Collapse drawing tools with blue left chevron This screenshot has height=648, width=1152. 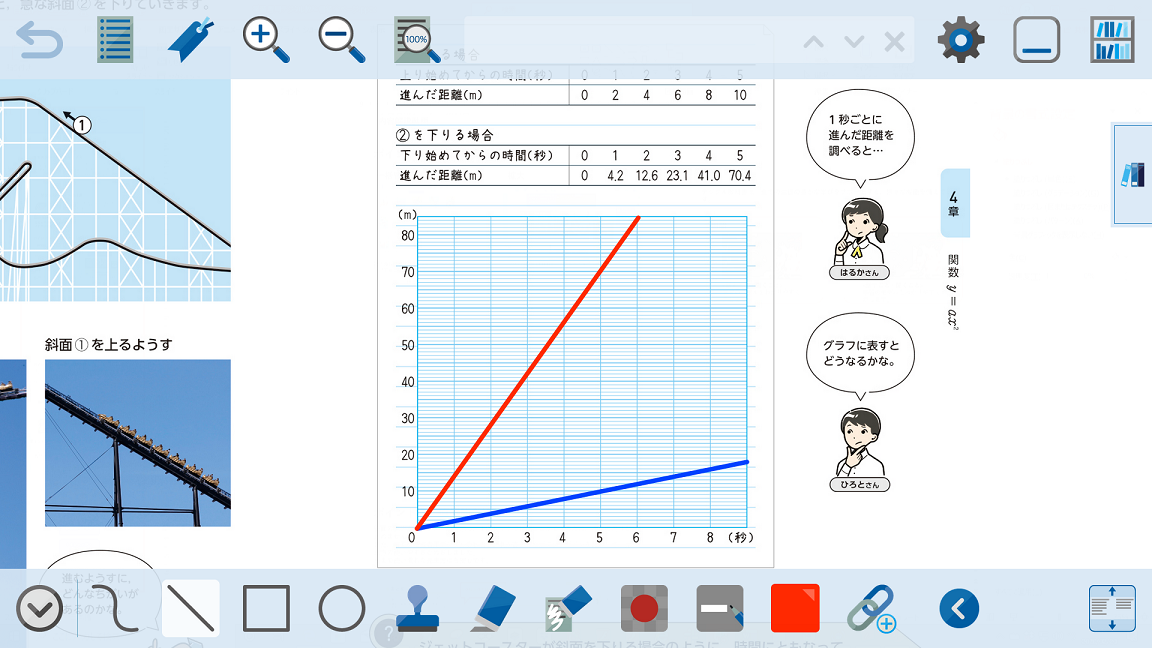[959, 608]
